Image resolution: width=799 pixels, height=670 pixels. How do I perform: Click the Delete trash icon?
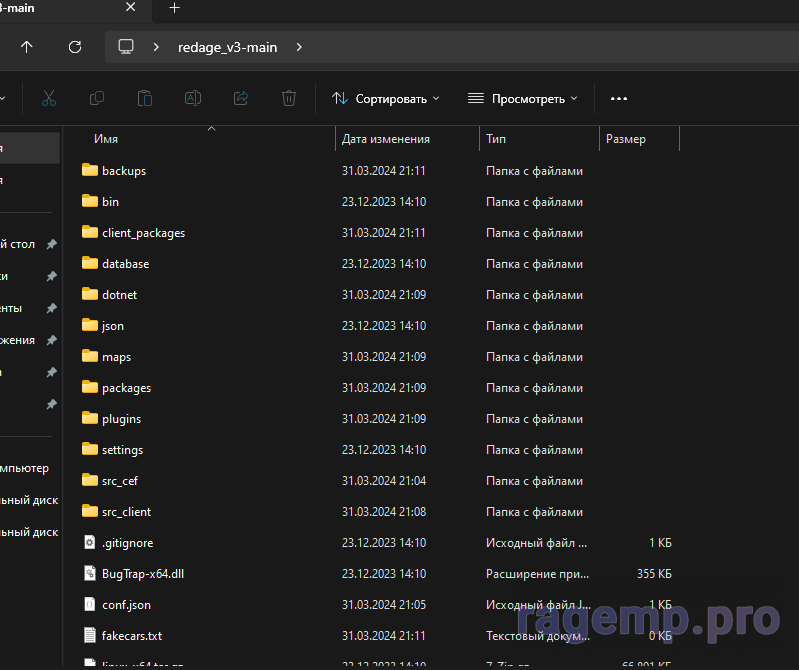(288, 98)
